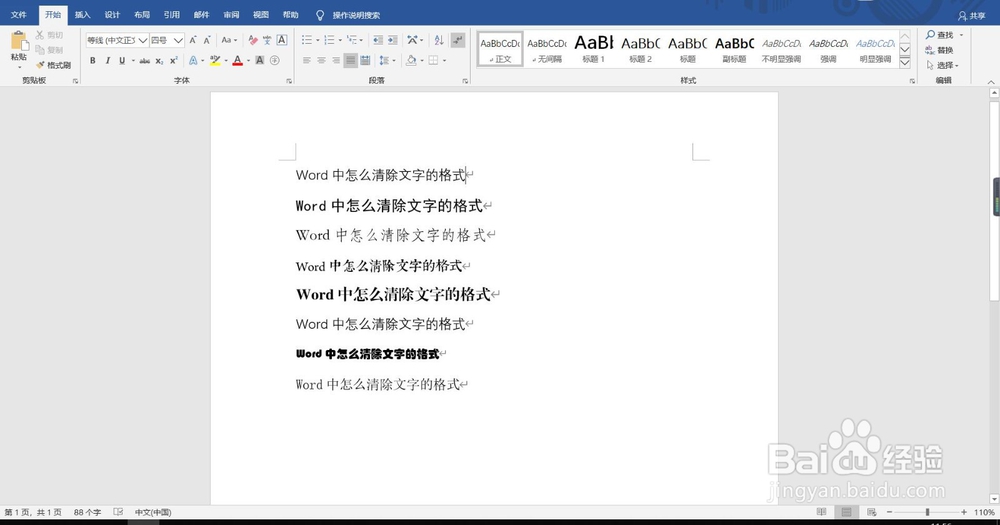Sort the text with the A-Z sort icon
Image resolution: width=1000 pixels, height=525 pixels.
point(439,40)
